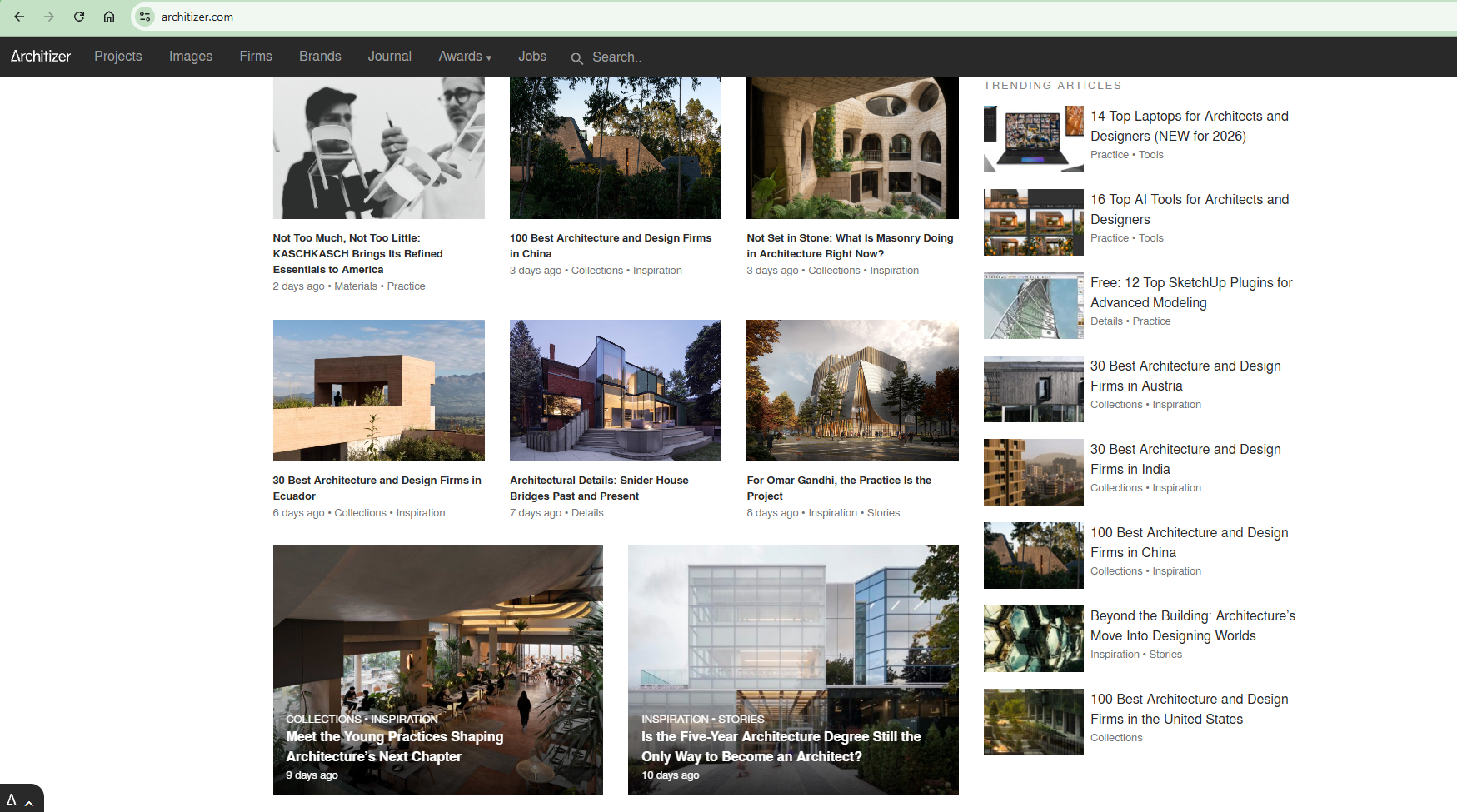This screenshot has width=1457, height=812.
Task: Click the Architizer logo
Action: [41, 57]
